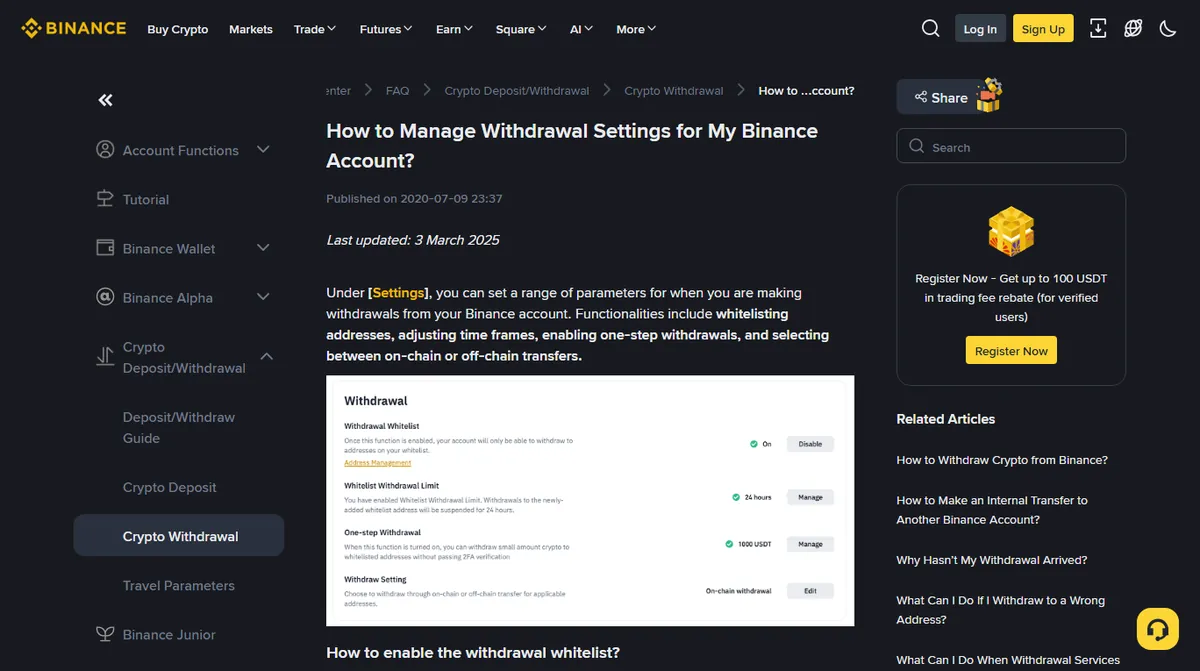Click the Share button
Viewport: 1200px width, 671px height.
click(x=940, y=97)
